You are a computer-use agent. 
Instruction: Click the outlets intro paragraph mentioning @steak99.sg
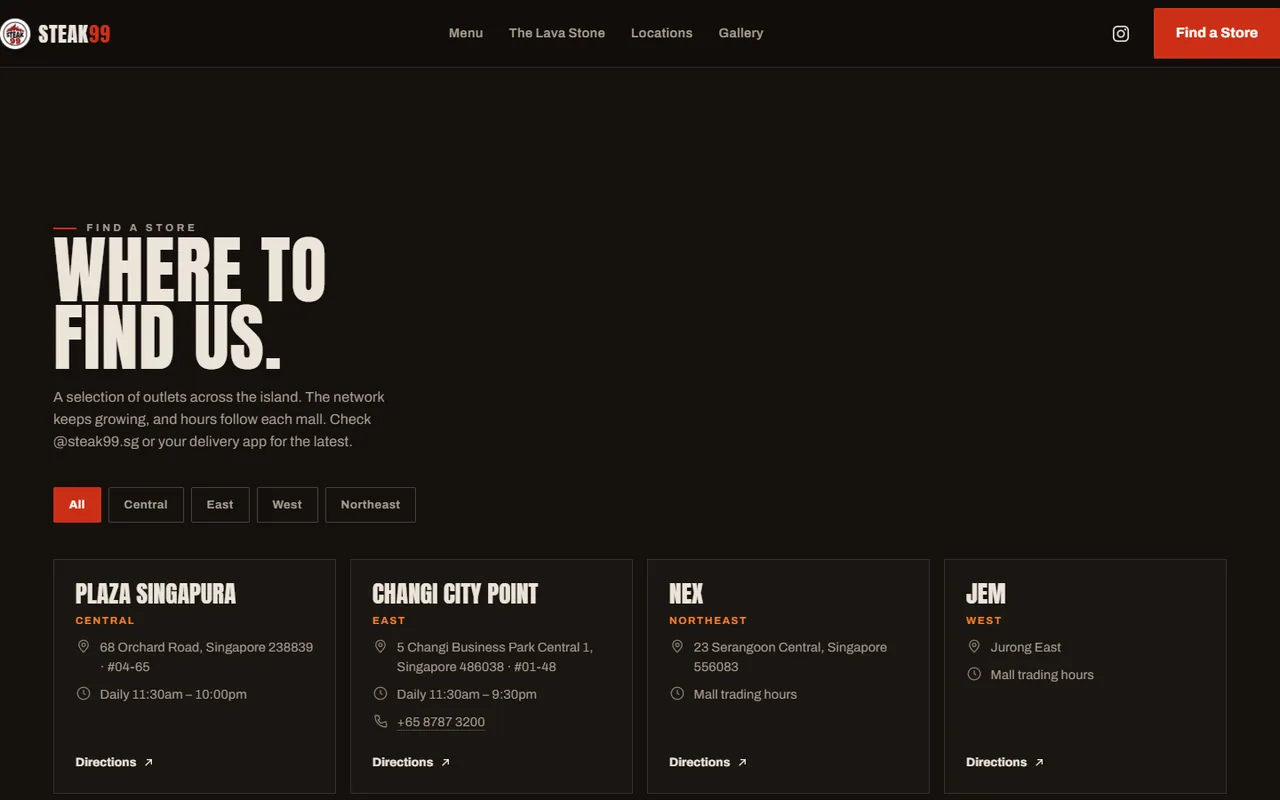[x=219, y=419]
